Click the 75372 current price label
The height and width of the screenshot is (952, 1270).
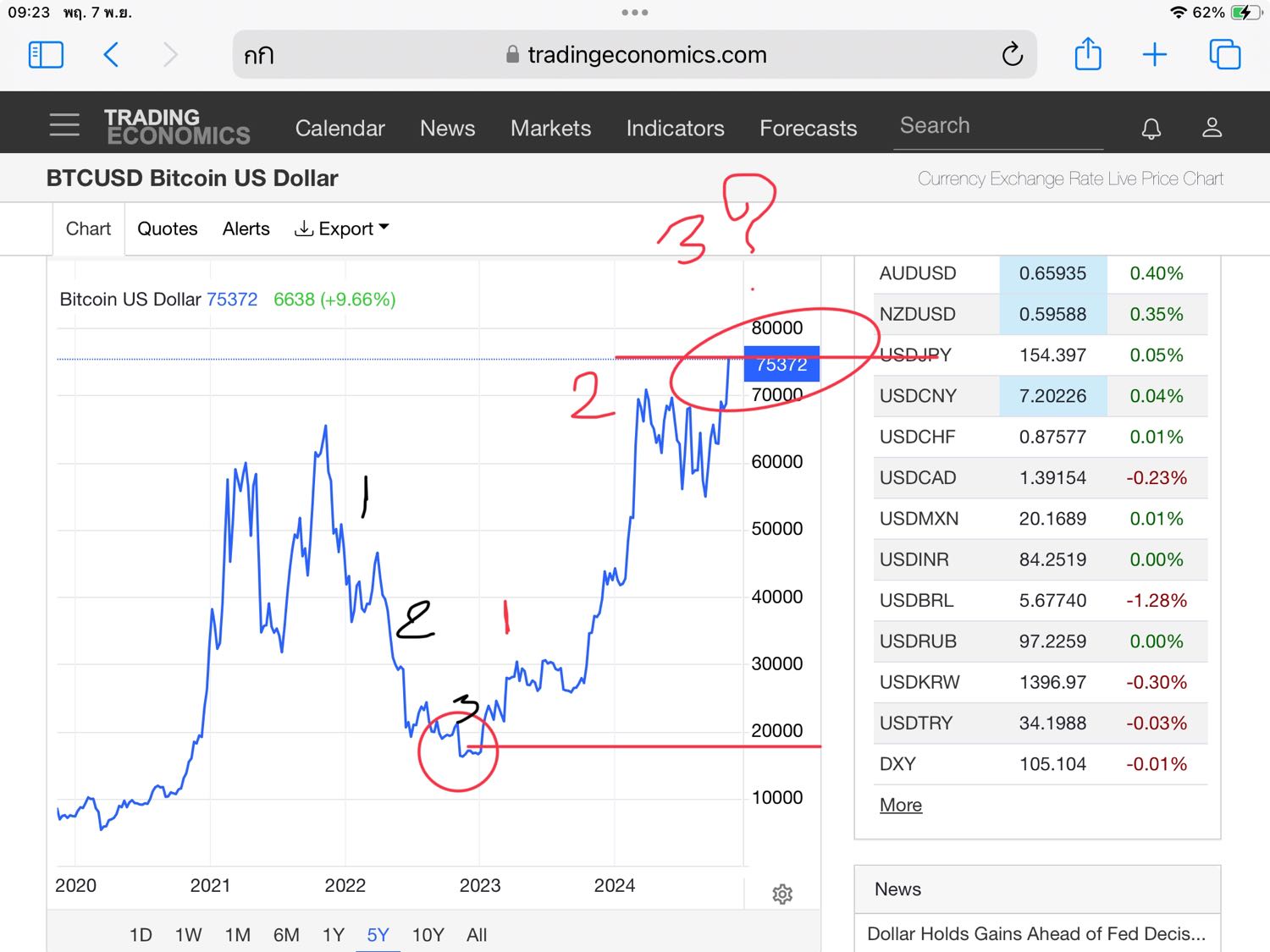781,364
